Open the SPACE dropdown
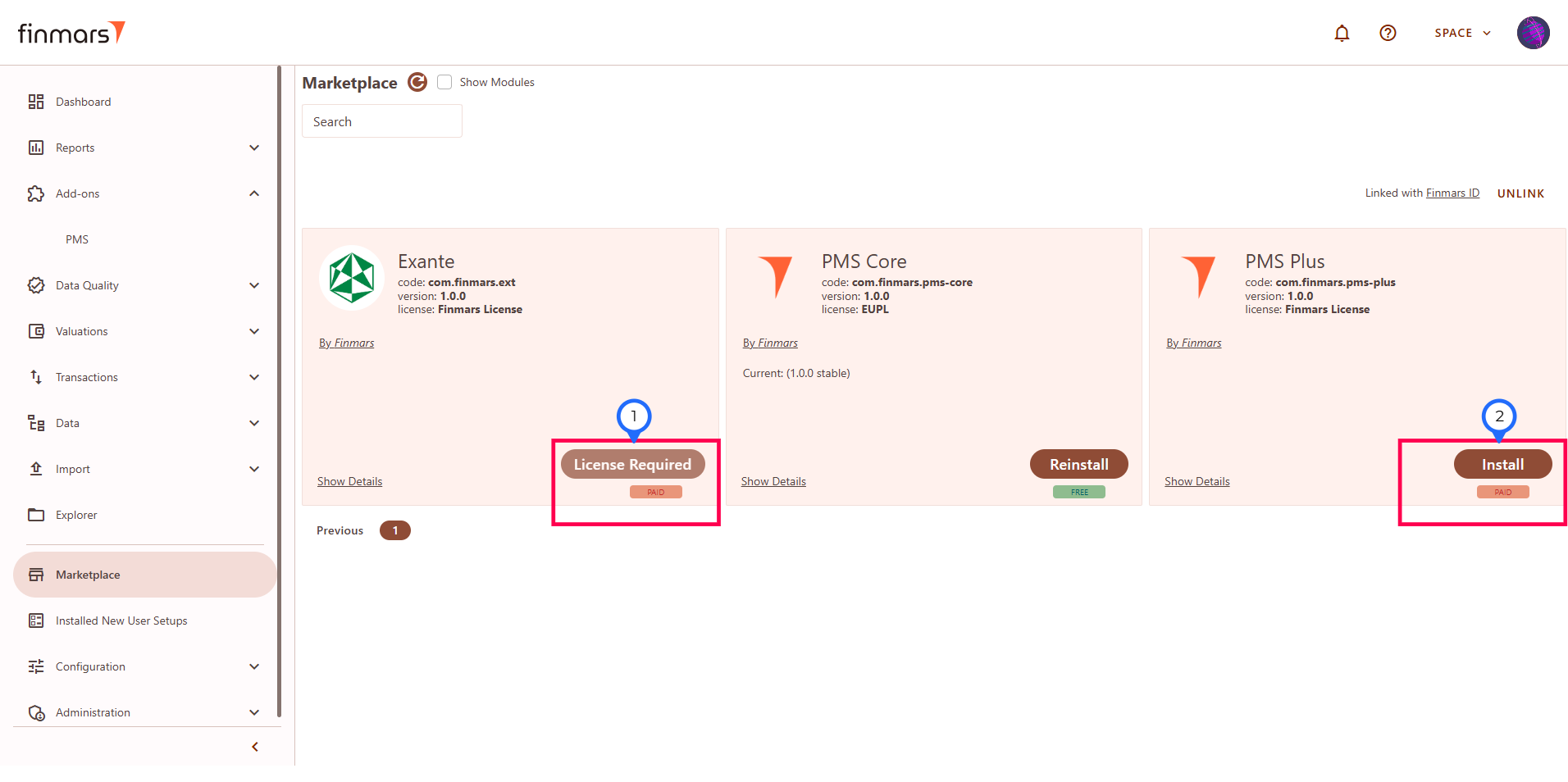The height and width of the screenshot is (782, 1568). point(1462,33)
